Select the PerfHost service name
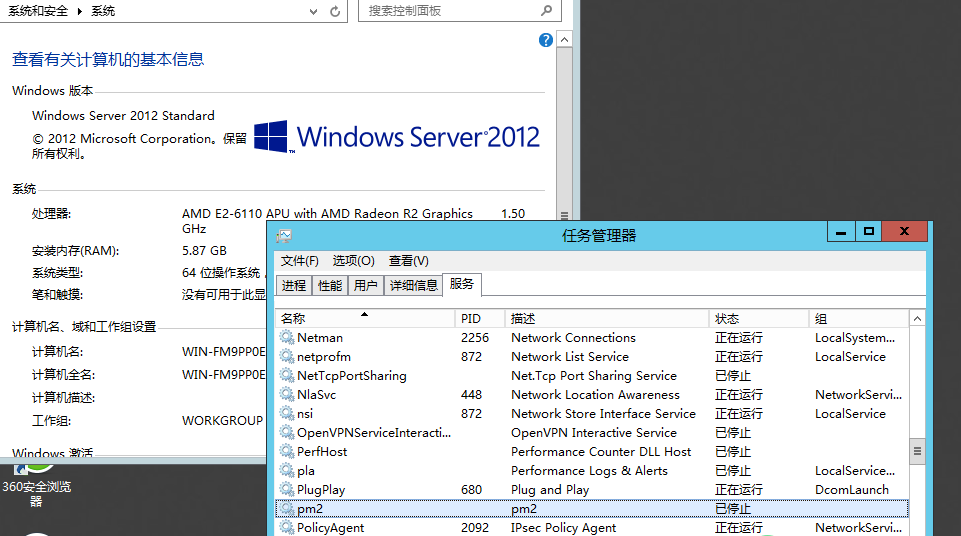 [x=322, y=451]
